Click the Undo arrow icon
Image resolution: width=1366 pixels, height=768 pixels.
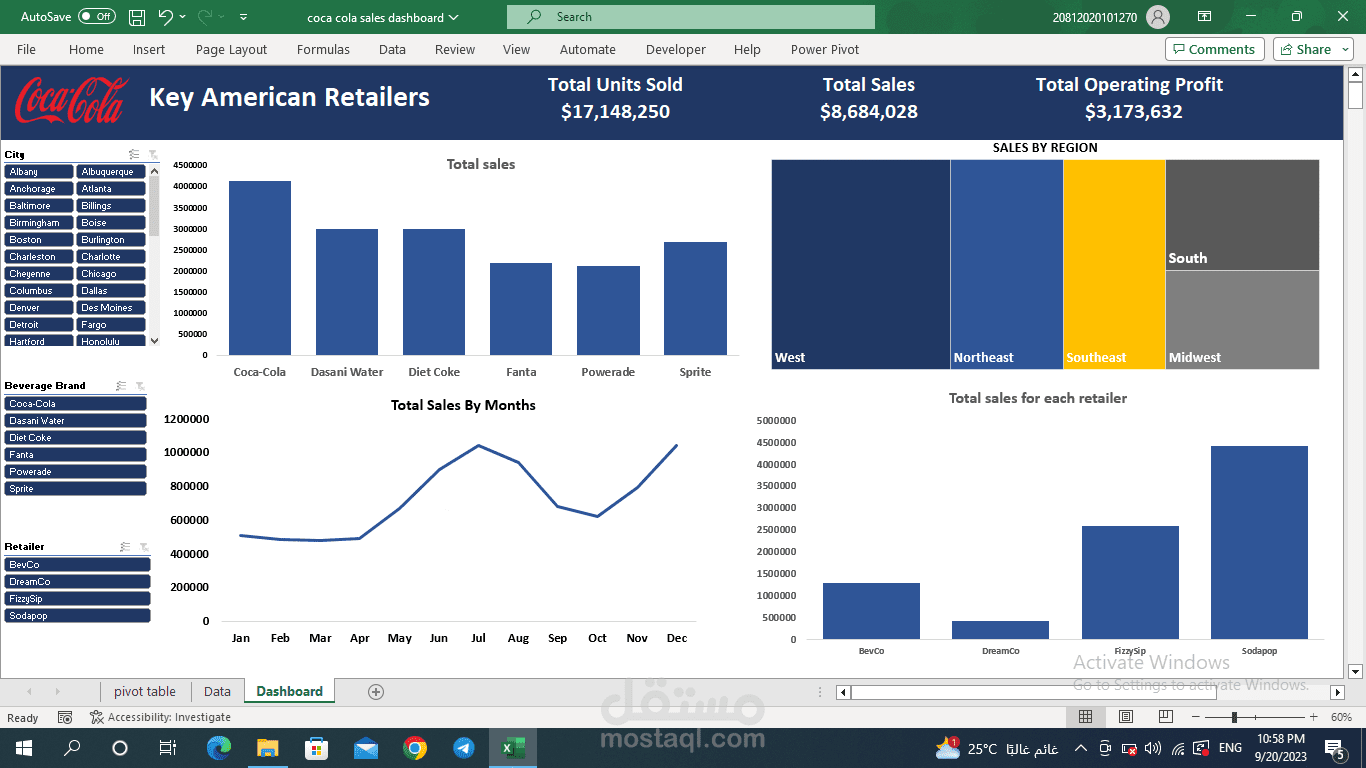[x=166, y=17]
